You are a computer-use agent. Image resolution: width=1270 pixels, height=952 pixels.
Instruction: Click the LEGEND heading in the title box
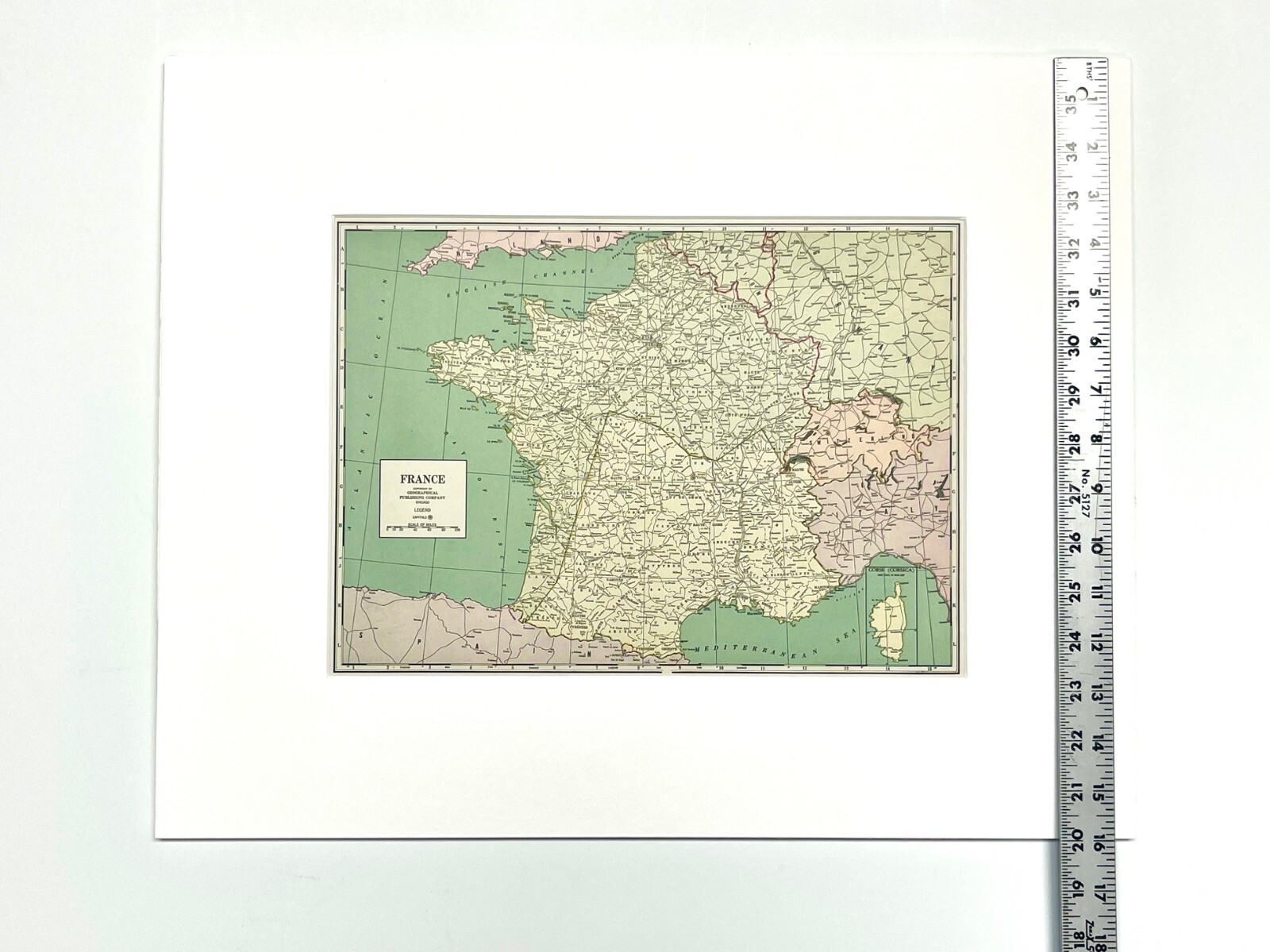(x=422, y=509)
